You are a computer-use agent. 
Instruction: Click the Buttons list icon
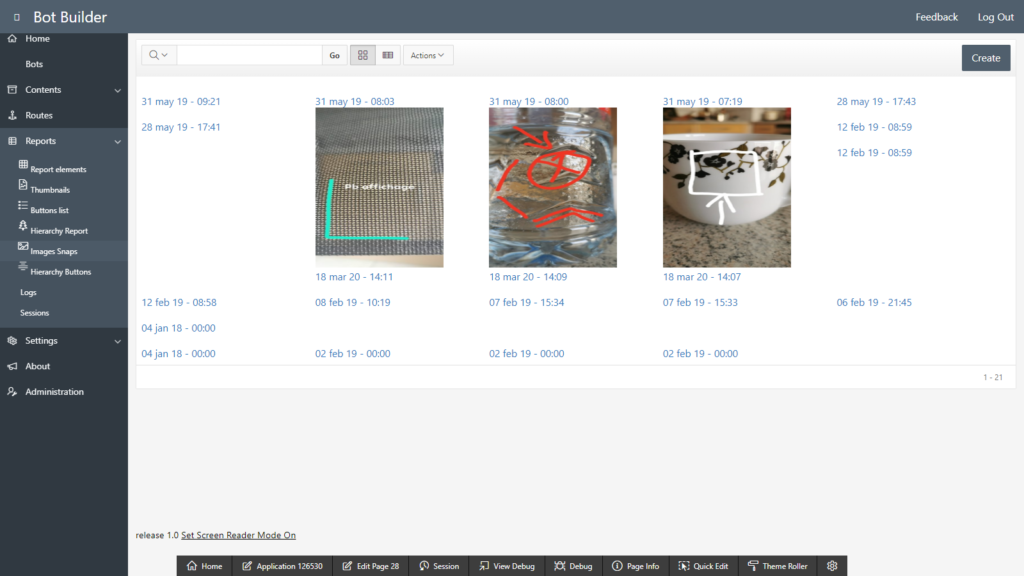click(x=23, y=206)
